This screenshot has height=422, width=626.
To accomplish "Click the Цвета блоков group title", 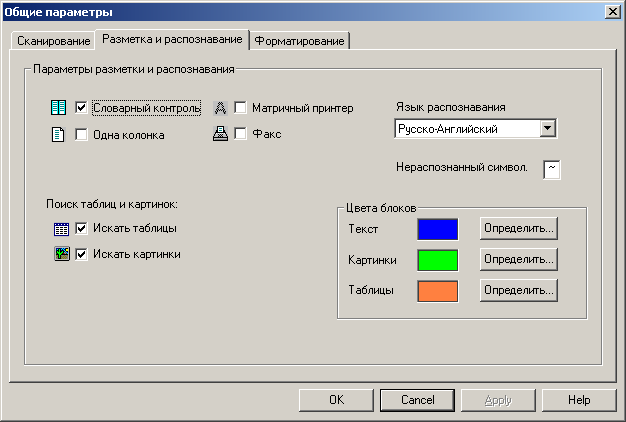I will click(381, 208).
